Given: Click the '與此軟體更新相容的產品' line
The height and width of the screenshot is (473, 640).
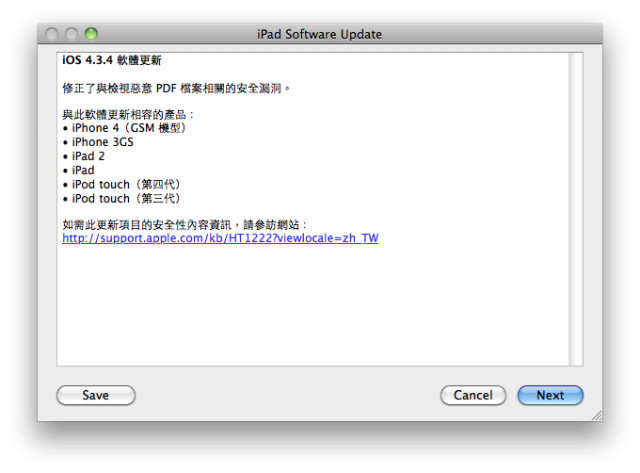Looking at the screenshot, I should coord(128,114).
